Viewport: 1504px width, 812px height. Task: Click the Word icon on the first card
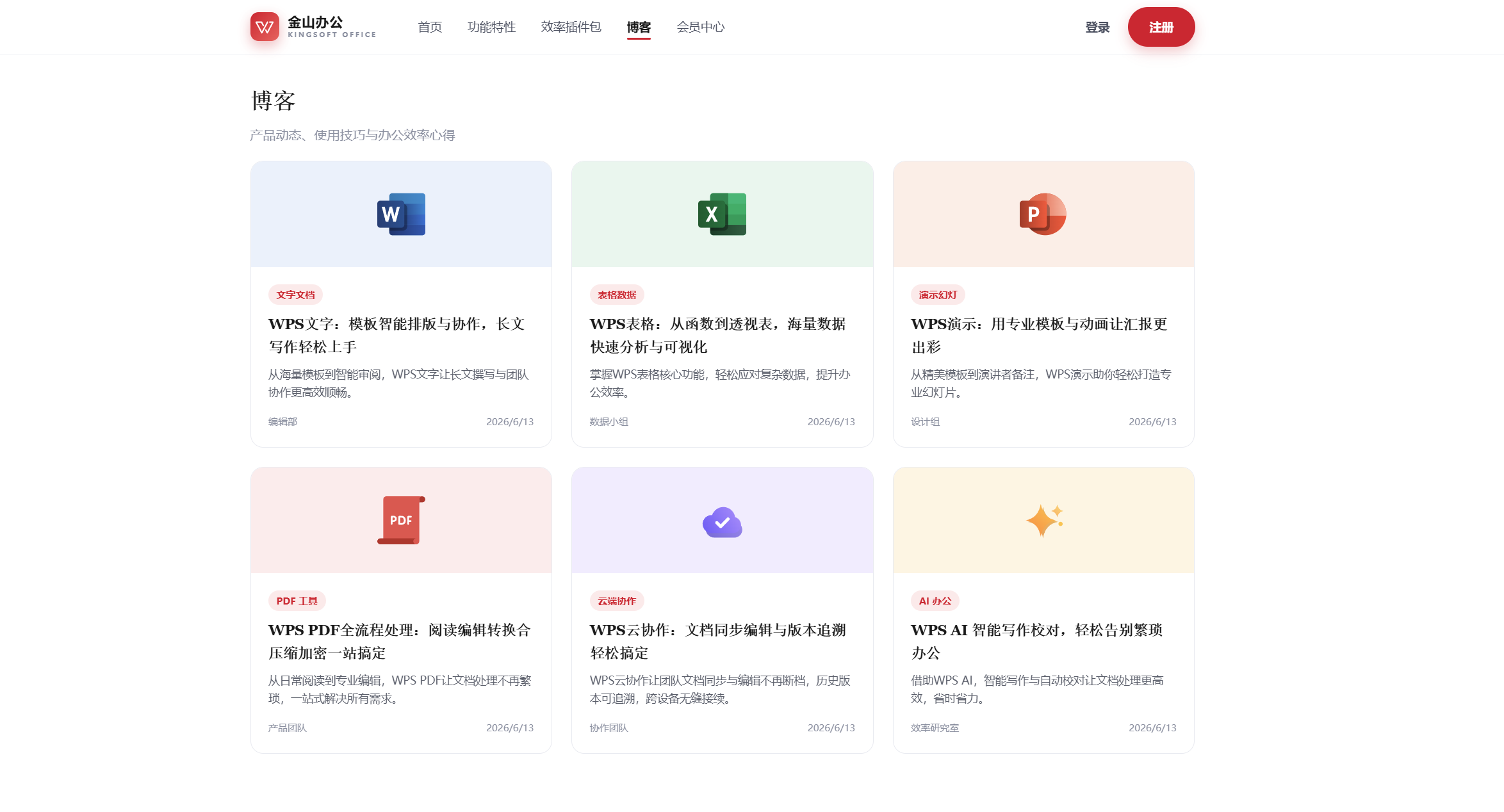coord(401,214)
